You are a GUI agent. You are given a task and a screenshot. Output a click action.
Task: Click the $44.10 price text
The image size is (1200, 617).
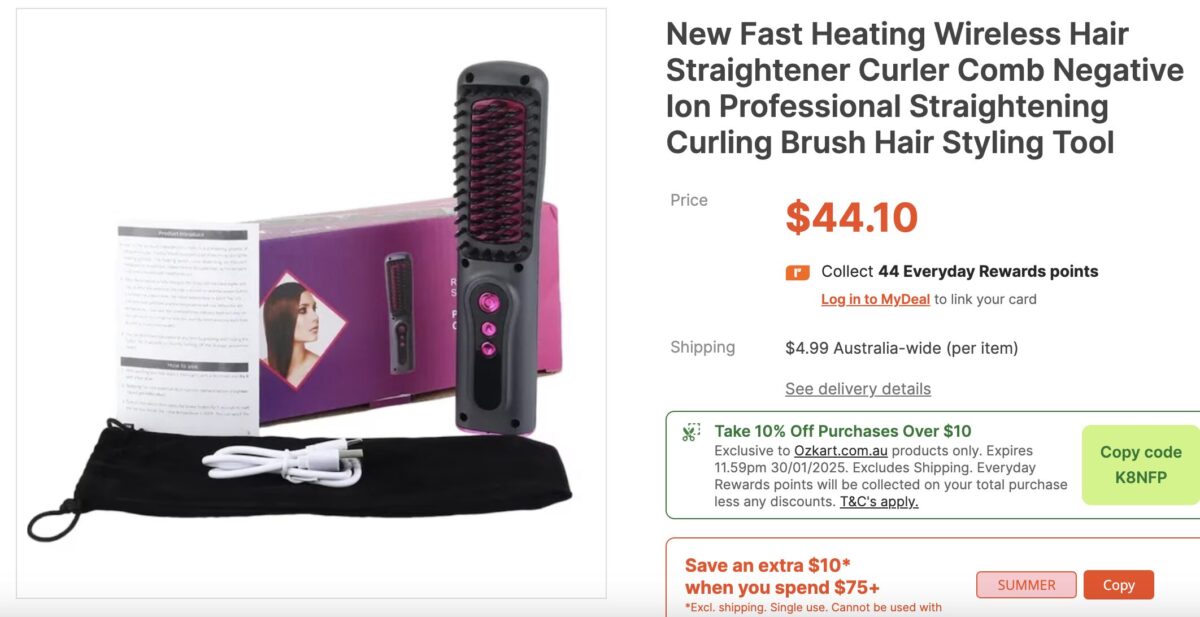pos(851,217)
